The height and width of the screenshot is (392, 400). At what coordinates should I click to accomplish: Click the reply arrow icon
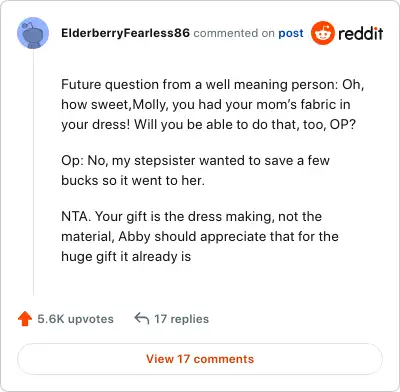(x=142, y=319)
